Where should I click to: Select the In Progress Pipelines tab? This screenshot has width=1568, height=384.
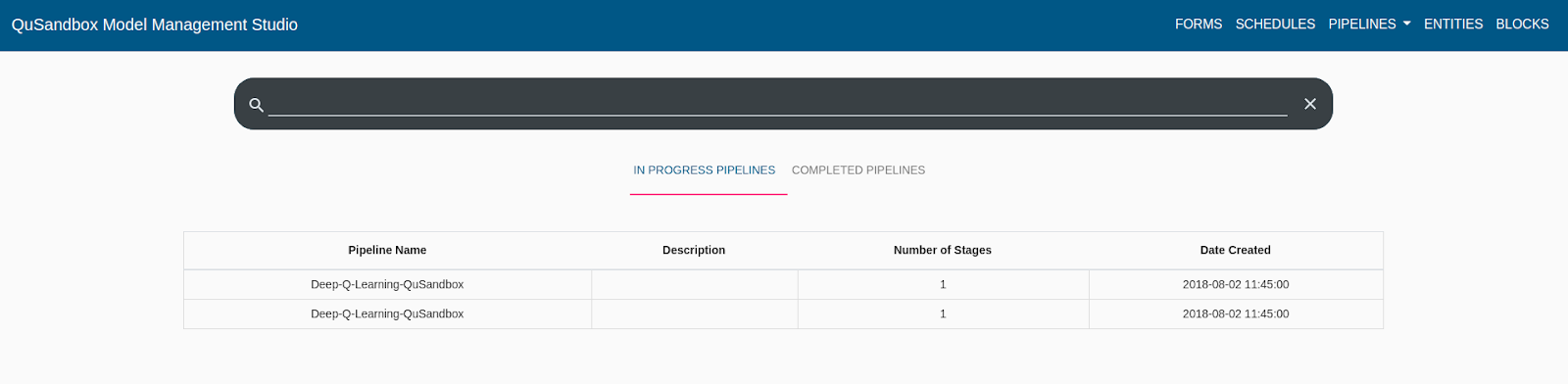point(705,170)
